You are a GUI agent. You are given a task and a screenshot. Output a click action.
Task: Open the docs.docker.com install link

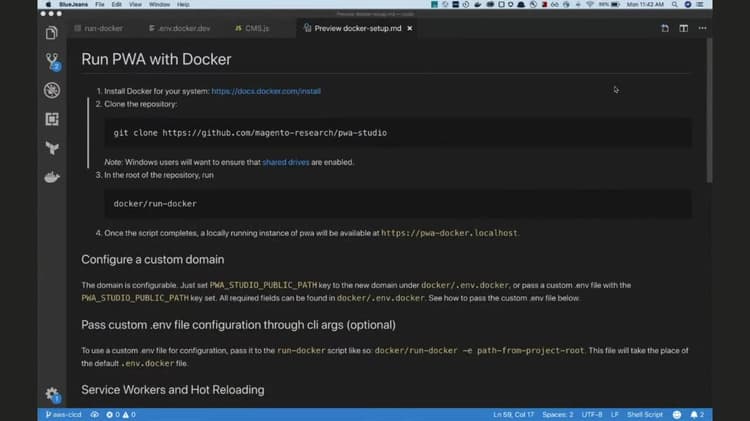pos(266,91)
